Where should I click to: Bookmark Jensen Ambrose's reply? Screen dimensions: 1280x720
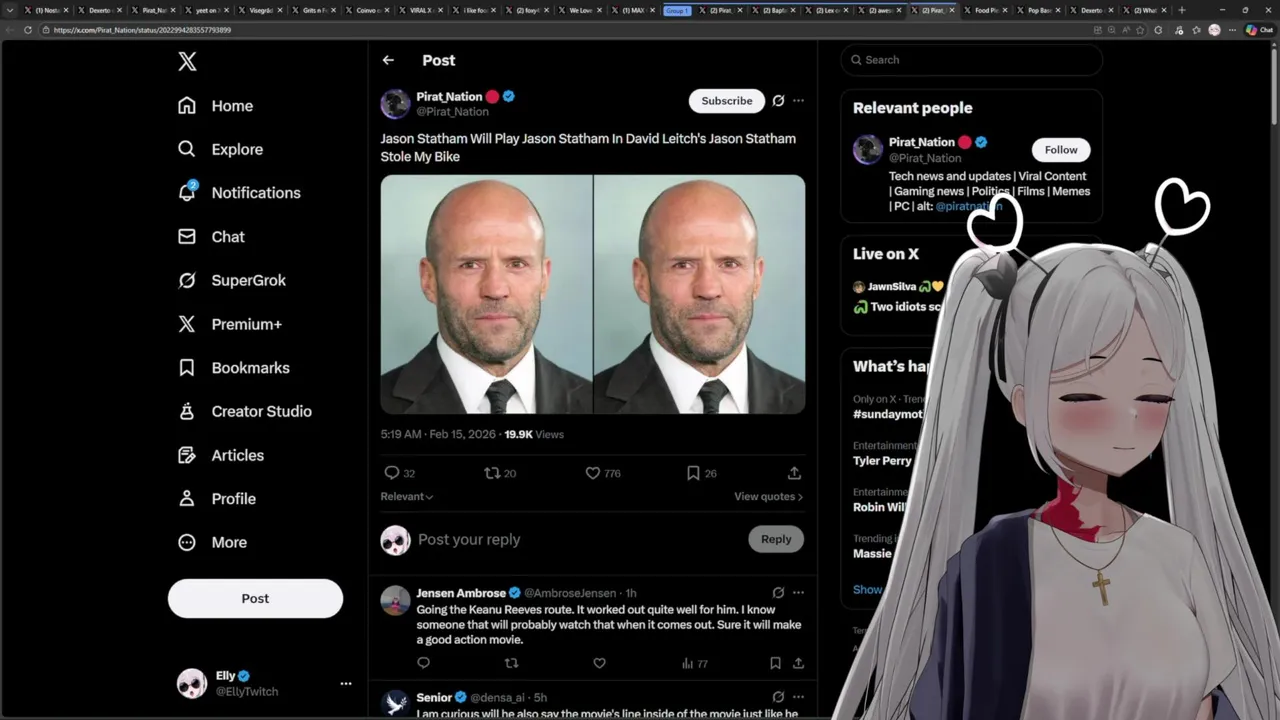[775, 663]
